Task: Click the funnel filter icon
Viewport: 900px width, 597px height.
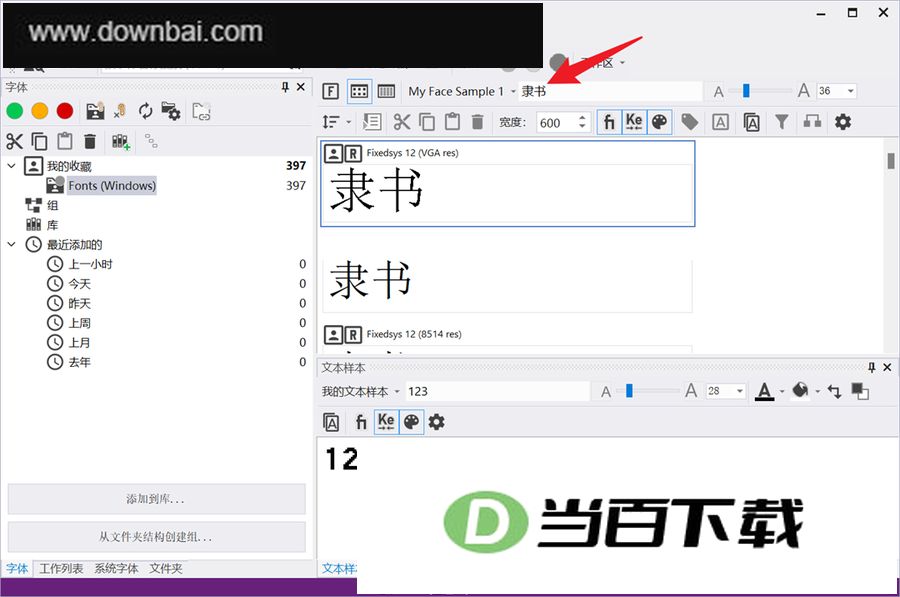Action: [x=782, y=122]
